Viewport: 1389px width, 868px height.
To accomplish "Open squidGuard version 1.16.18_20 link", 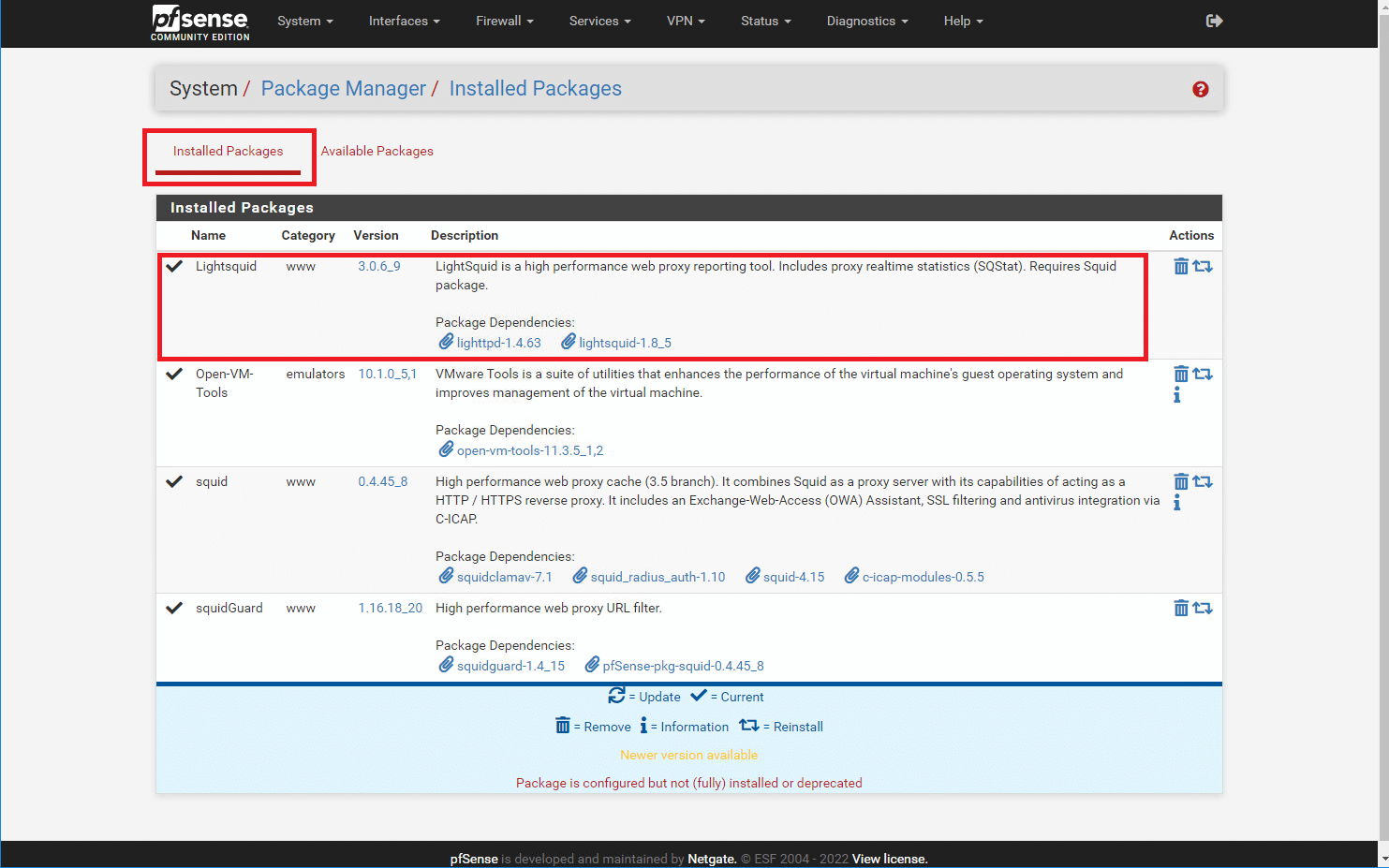I will 391,608.
